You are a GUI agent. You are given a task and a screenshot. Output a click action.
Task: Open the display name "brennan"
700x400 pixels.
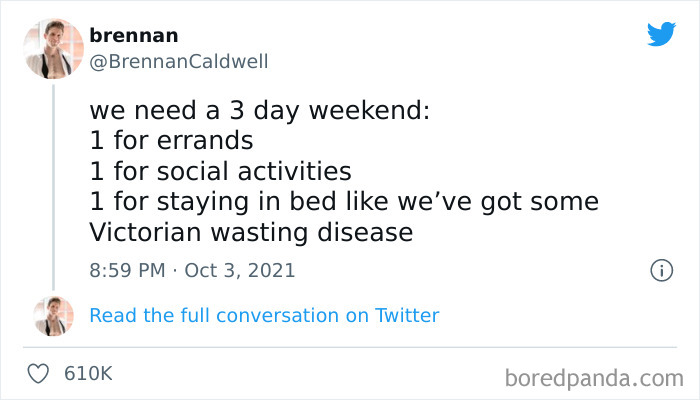pyautogui.click(x=134, y=36)
